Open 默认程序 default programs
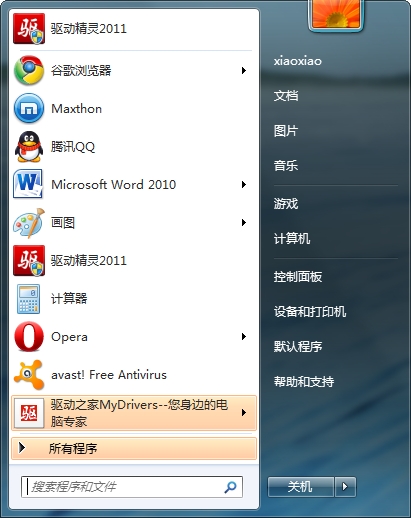The height and width of the screenshot is (518, 411). point(298,347)
